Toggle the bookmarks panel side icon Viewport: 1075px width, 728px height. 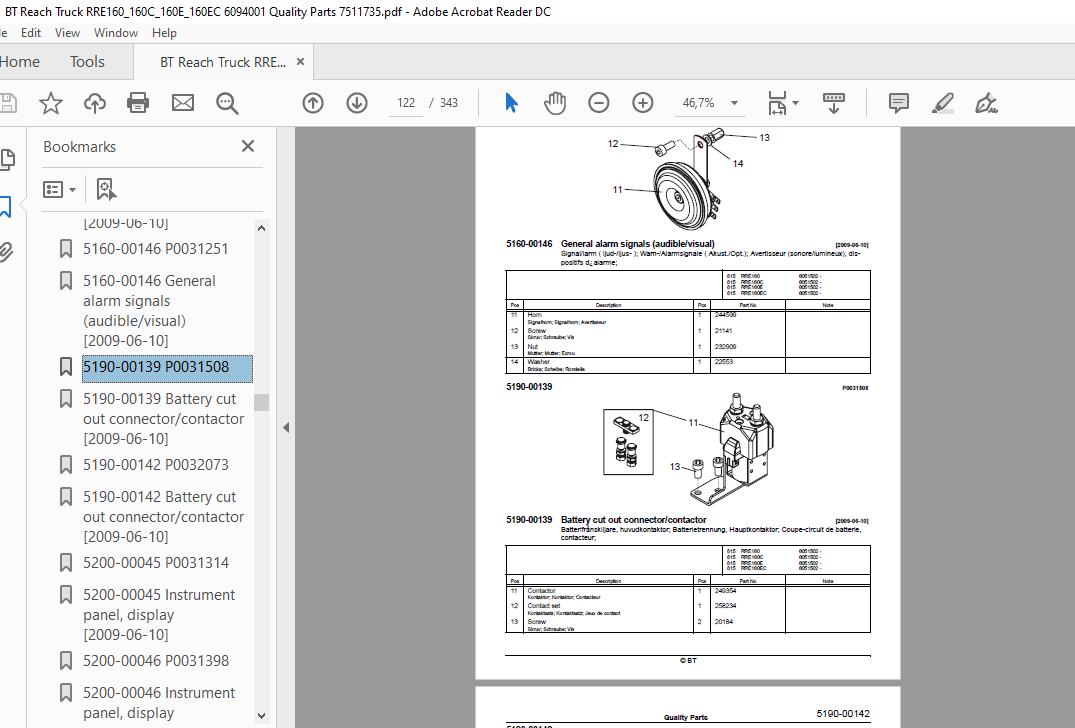(x=5, y=206)
